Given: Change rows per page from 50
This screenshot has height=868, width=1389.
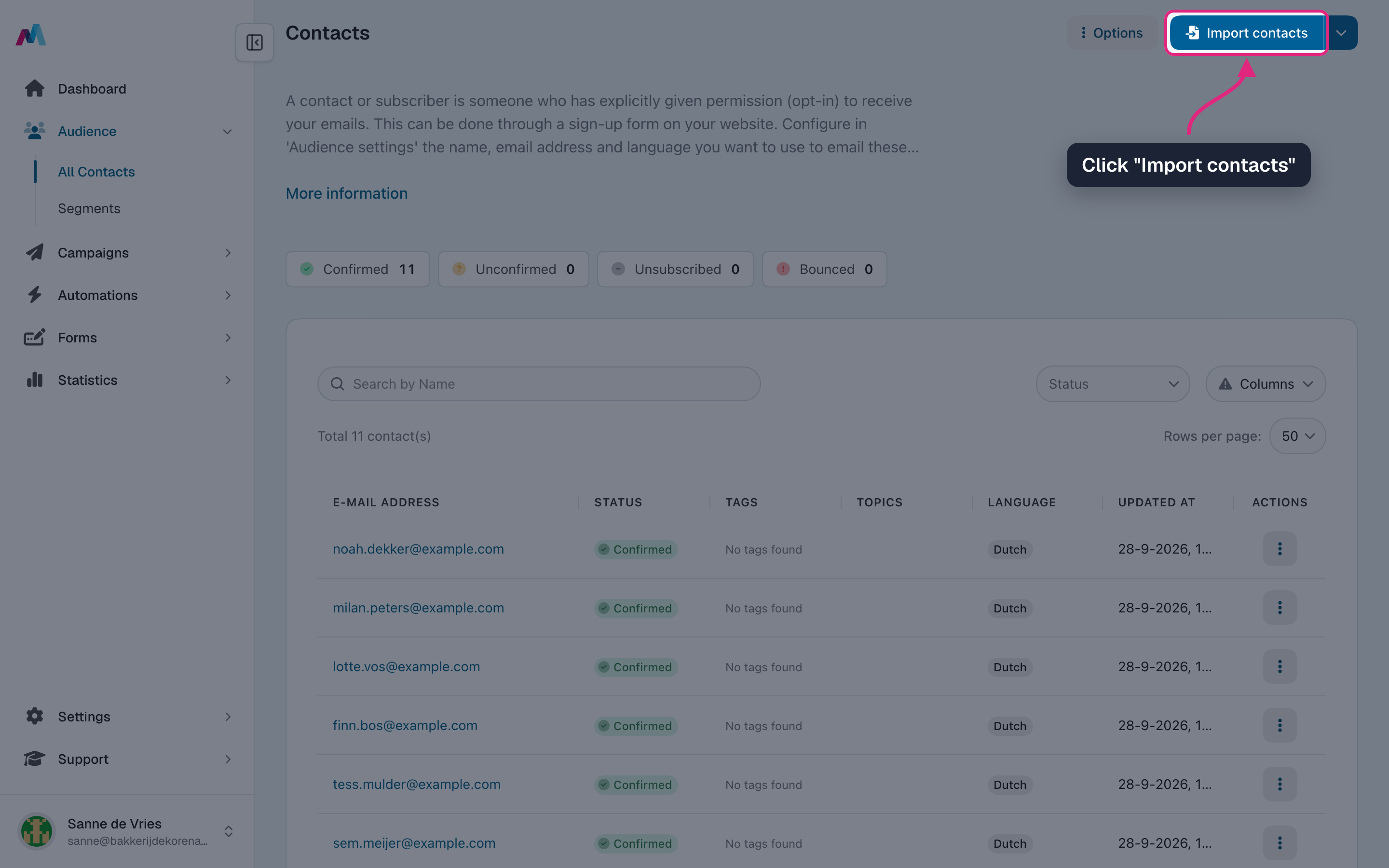Looking at the screenshot, I should tap(1297, 436).
